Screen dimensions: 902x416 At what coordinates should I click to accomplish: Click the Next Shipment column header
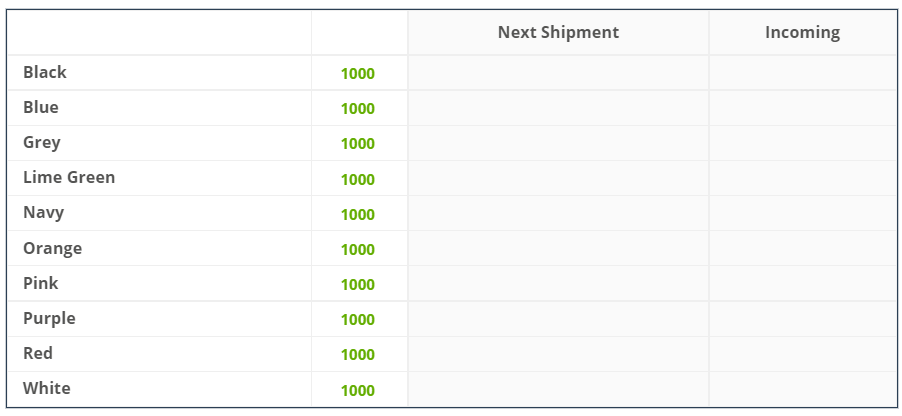[x=558, y=32]
